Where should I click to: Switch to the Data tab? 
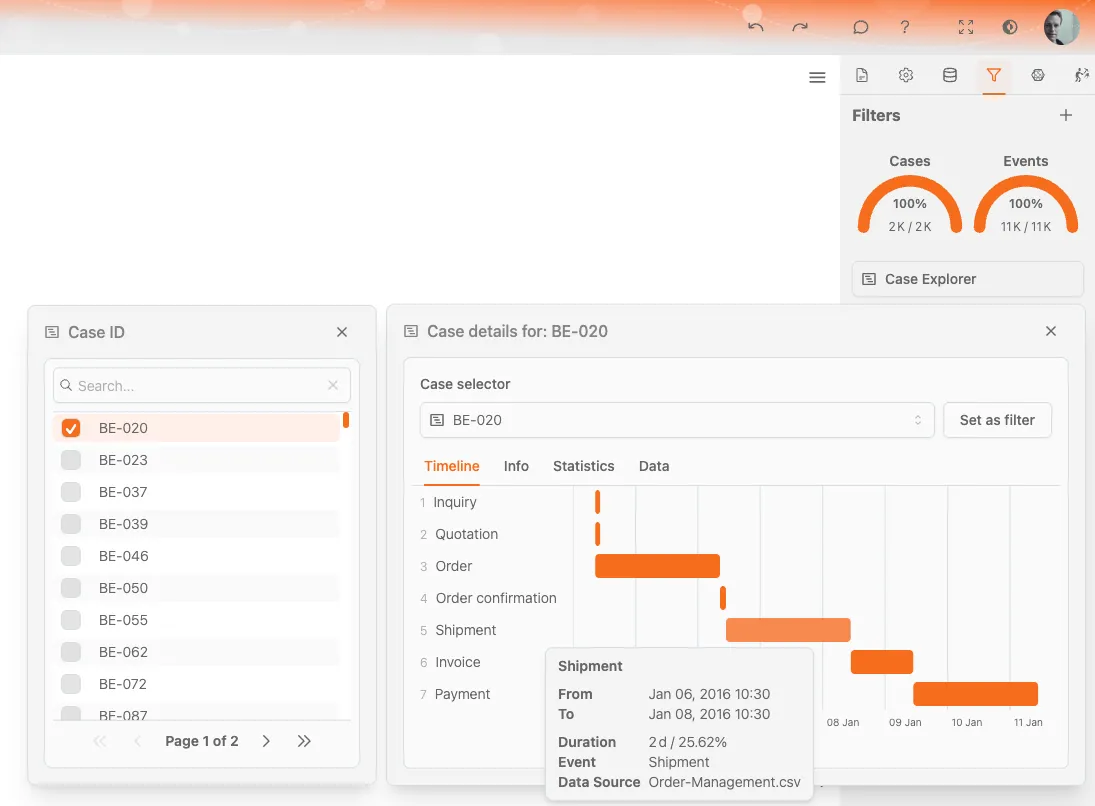tap(654, 466)
